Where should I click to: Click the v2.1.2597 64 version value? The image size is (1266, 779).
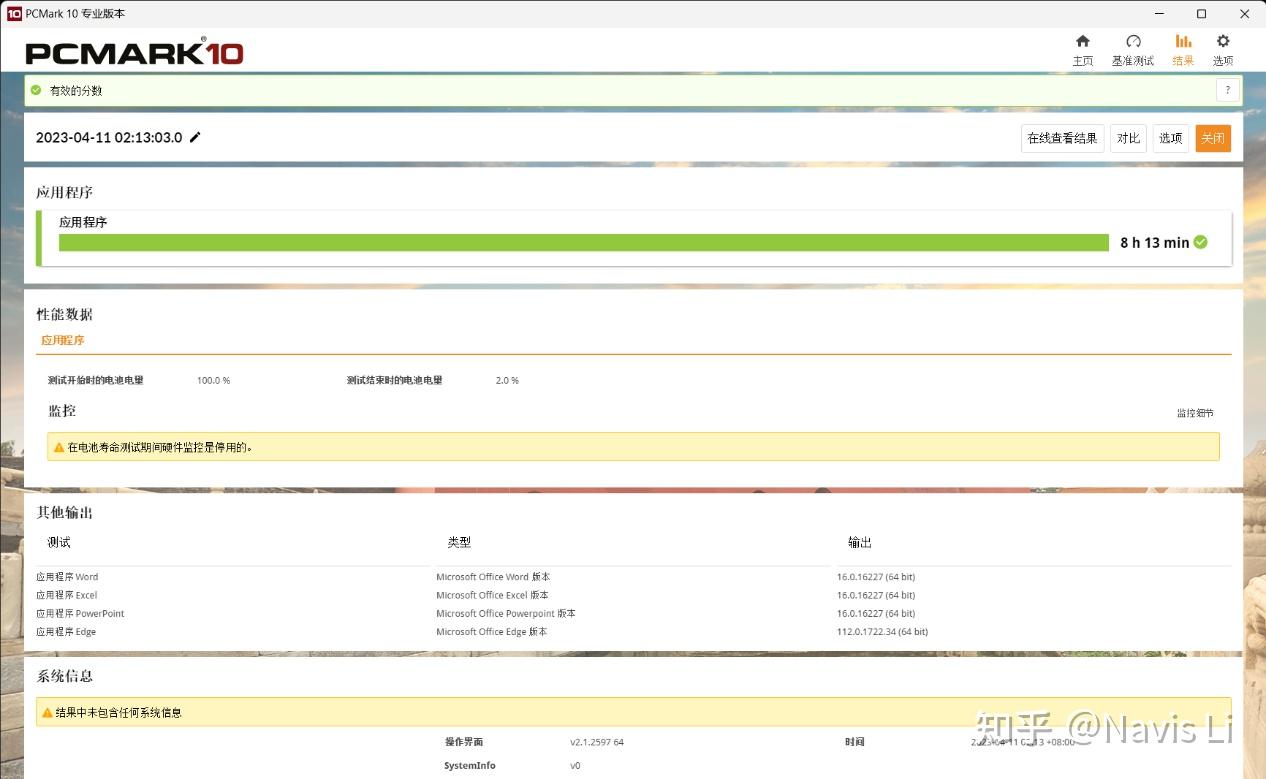point(597,742)
